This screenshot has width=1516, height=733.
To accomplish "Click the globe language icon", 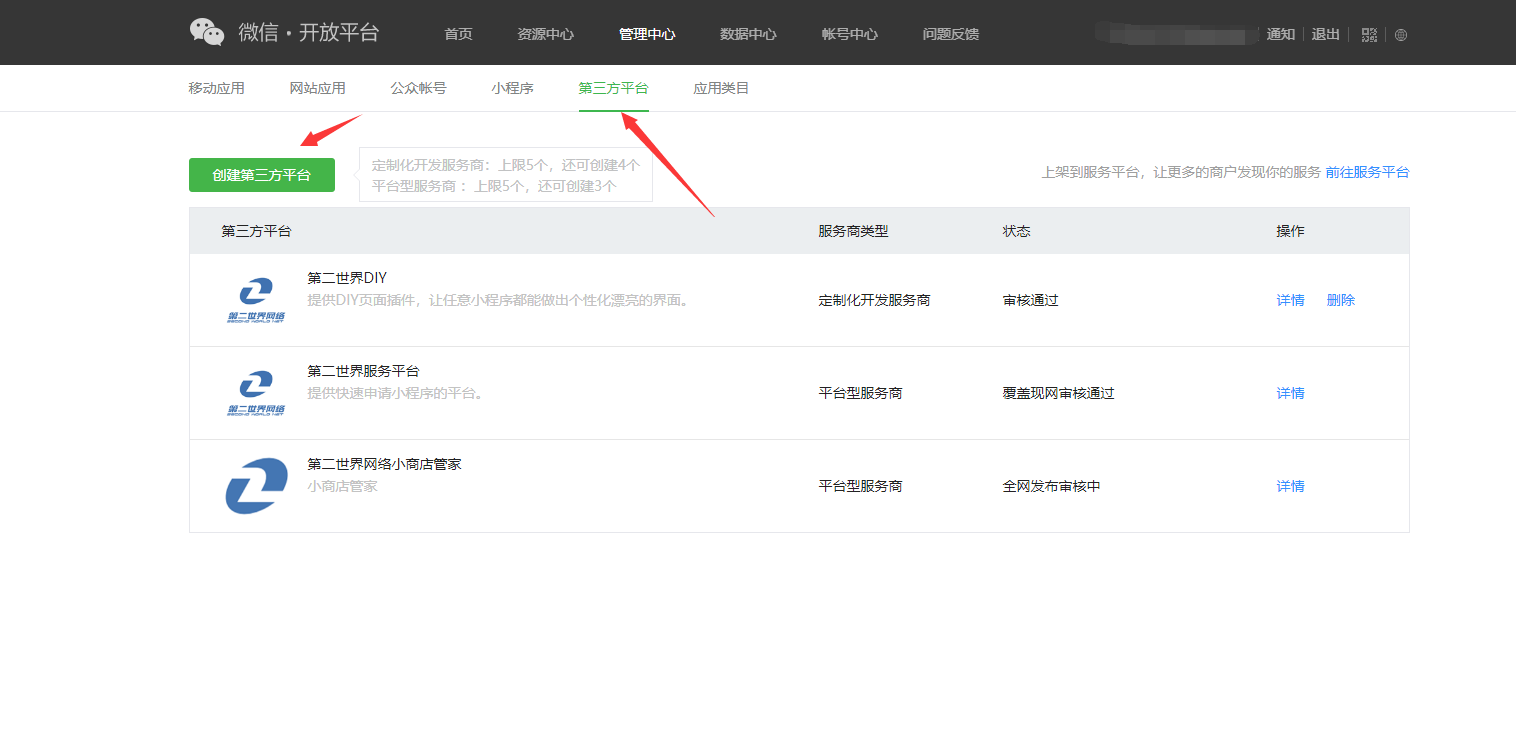I will (1401, 34).
